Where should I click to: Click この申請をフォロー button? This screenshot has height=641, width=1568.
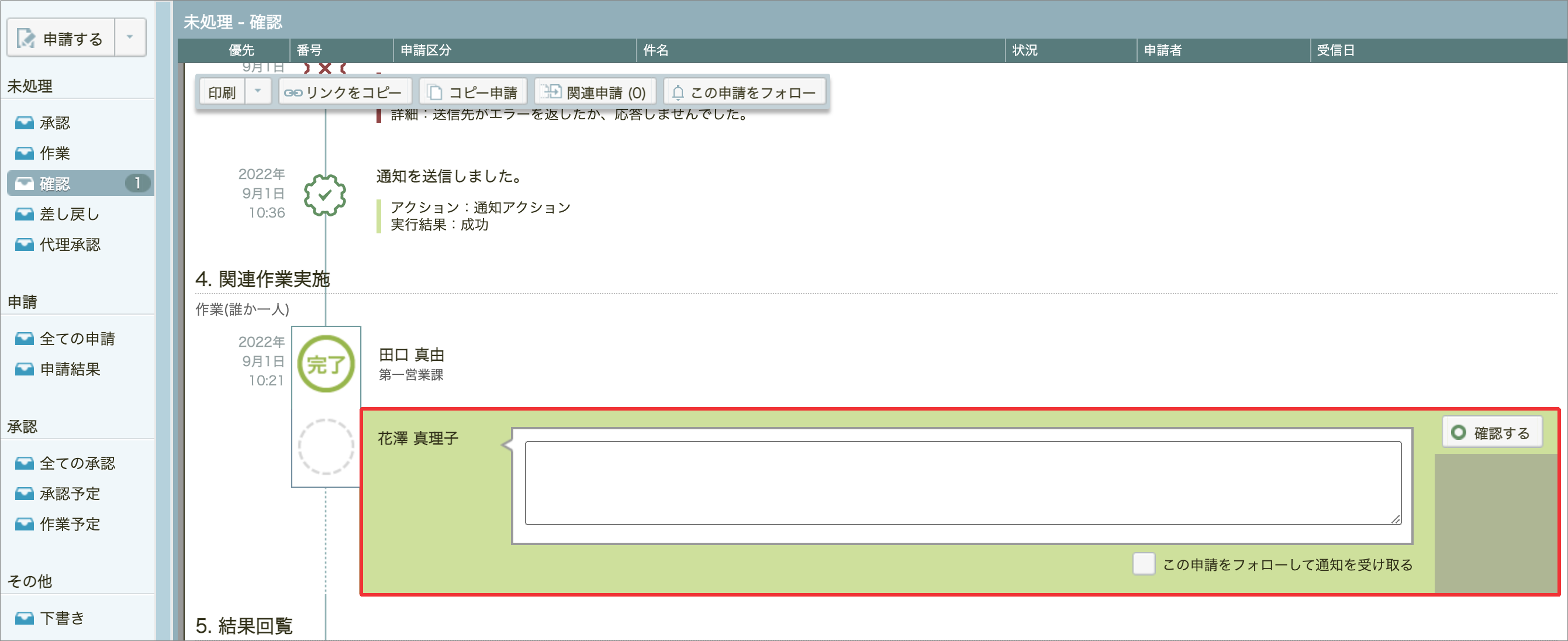(744, 92)
